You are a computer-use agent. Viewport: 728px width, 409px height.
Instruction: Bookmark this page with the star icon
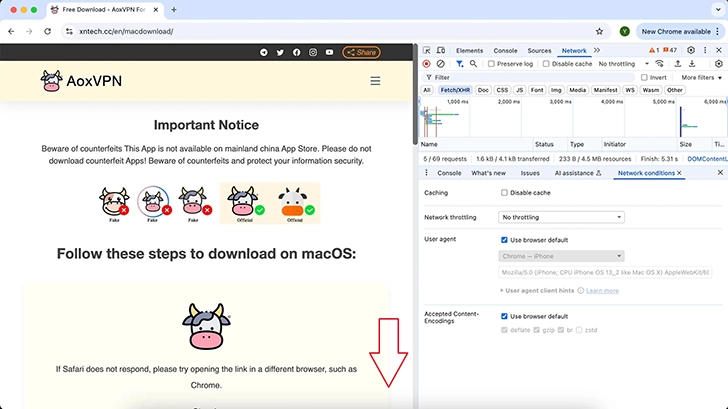[599, 32]
